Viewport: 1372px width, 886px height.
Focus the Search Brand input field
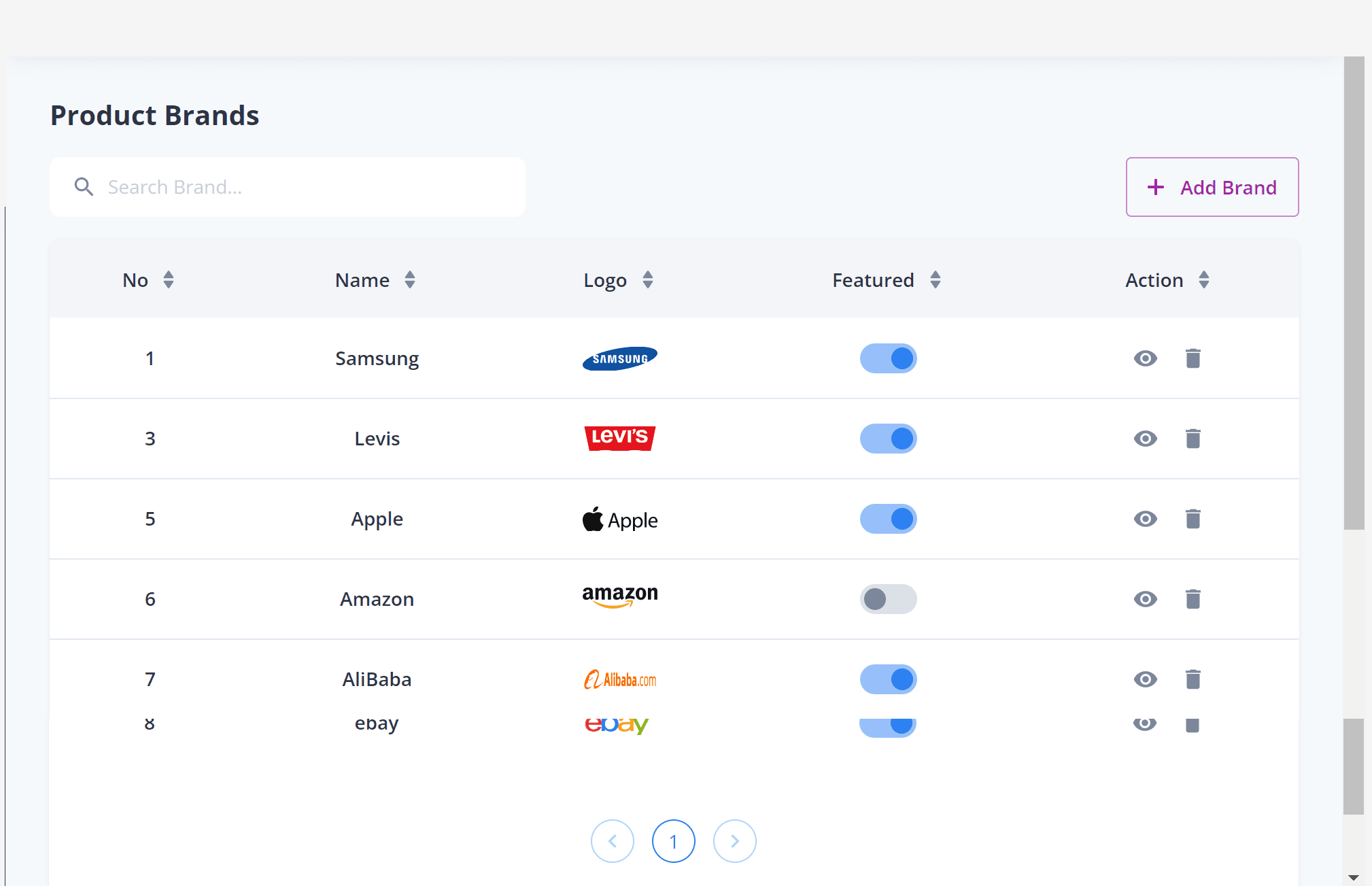[x=288, y=187]
